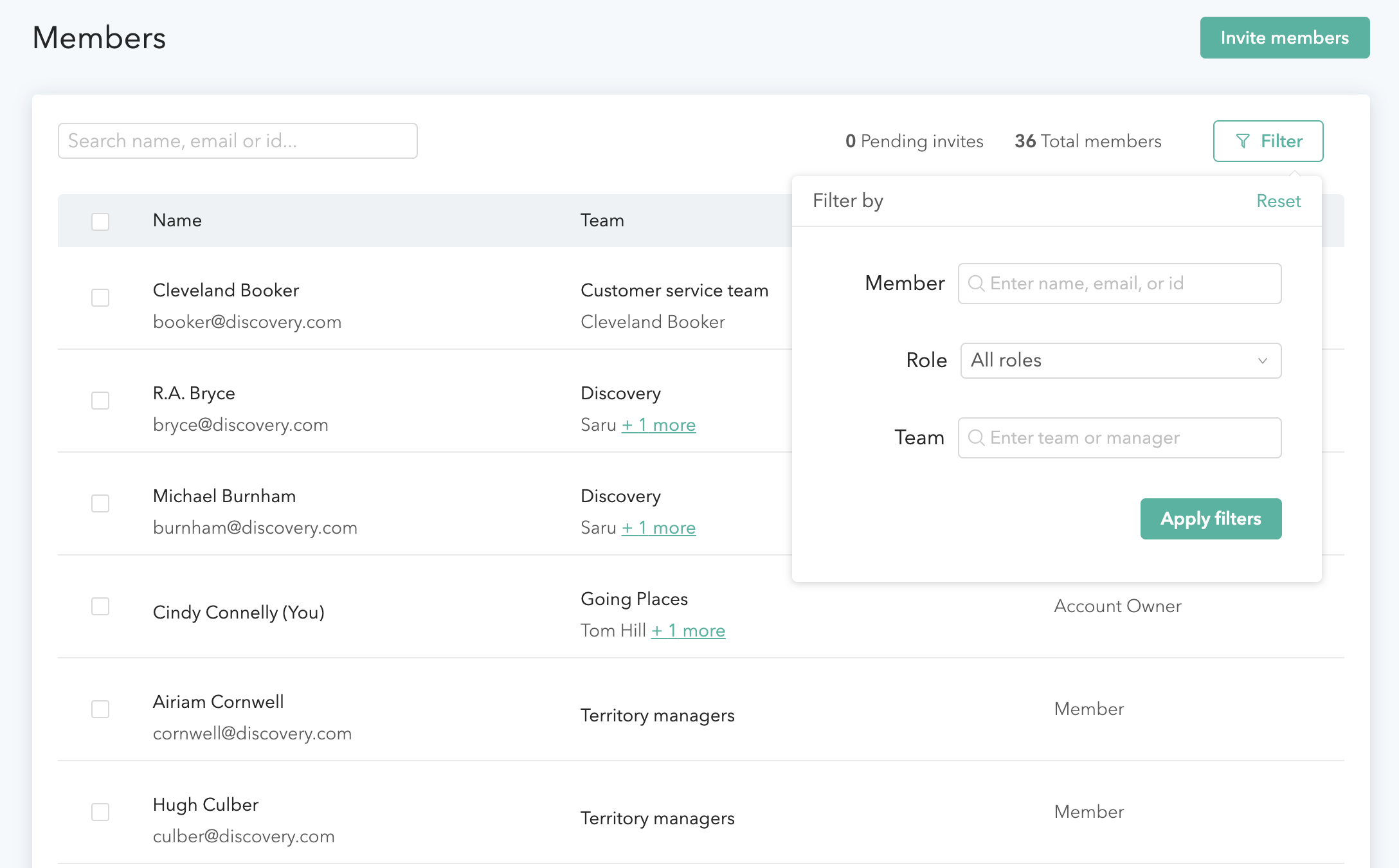Expand '+ 1 more' under Going Places
This screenshot has width=1399, height=868.
pos(688,631)
